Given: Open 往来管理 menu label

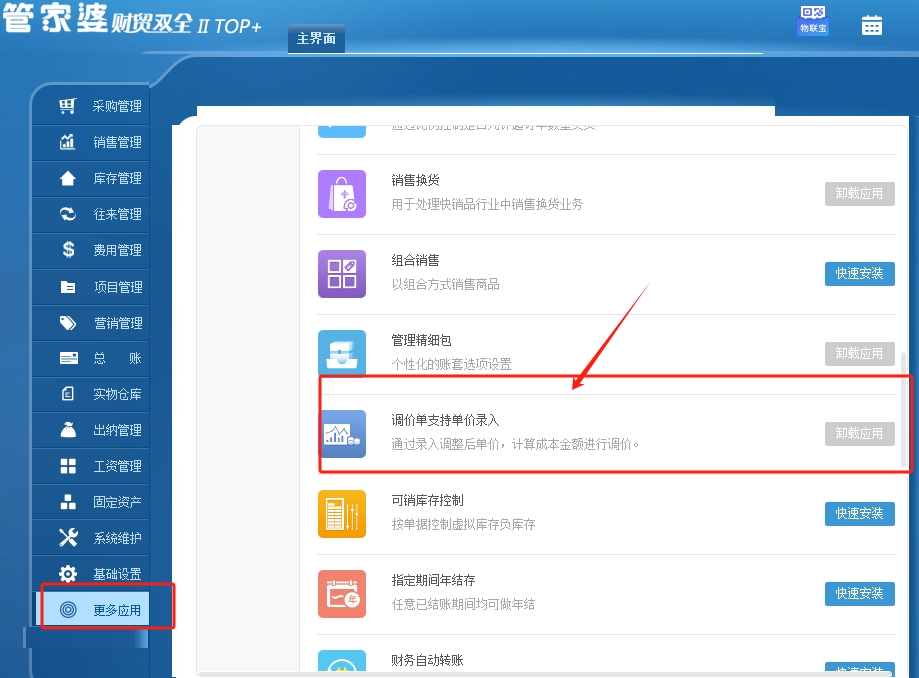Looking at the screenshot, I should pyautogui.click(x=117, y=214).
